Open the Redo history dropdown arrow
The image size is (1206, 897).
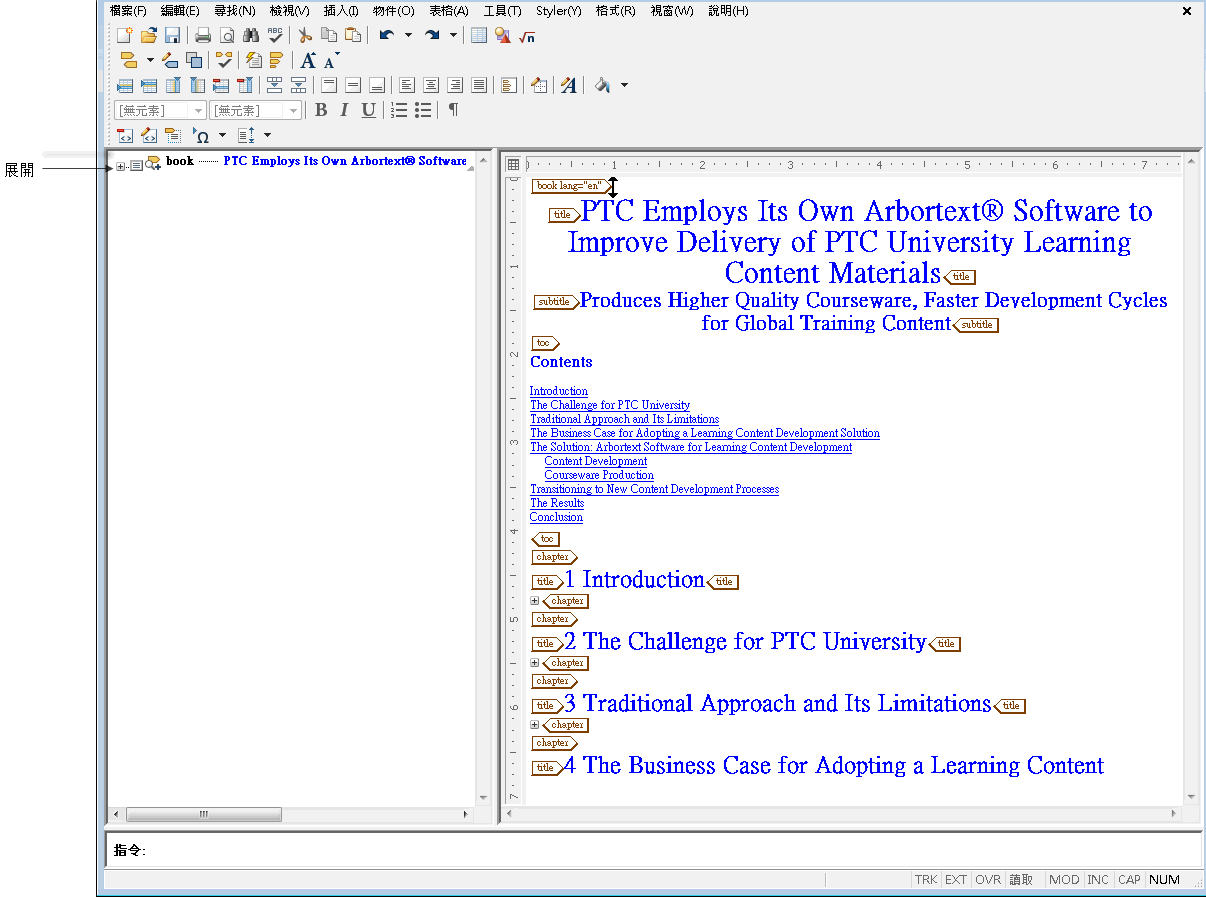453,36
